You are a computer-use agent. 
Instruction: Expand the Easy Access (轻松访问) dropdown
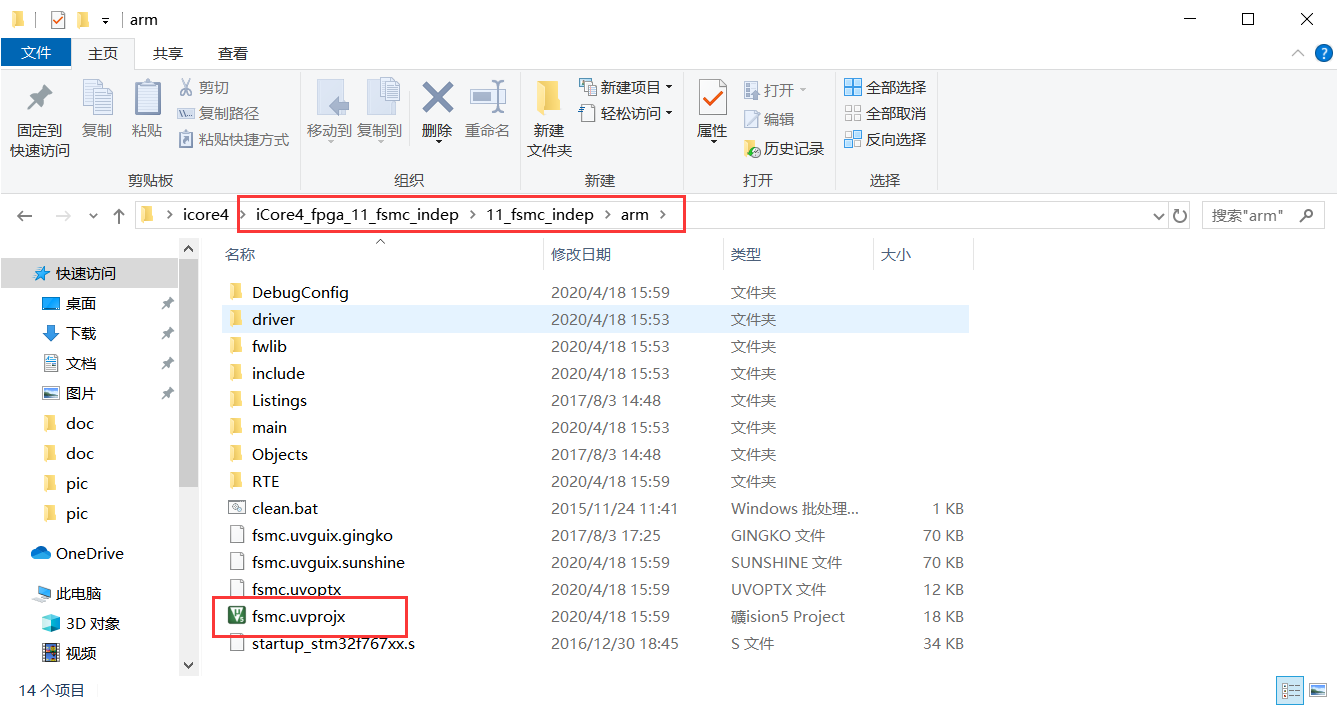[x=668, y=114]
